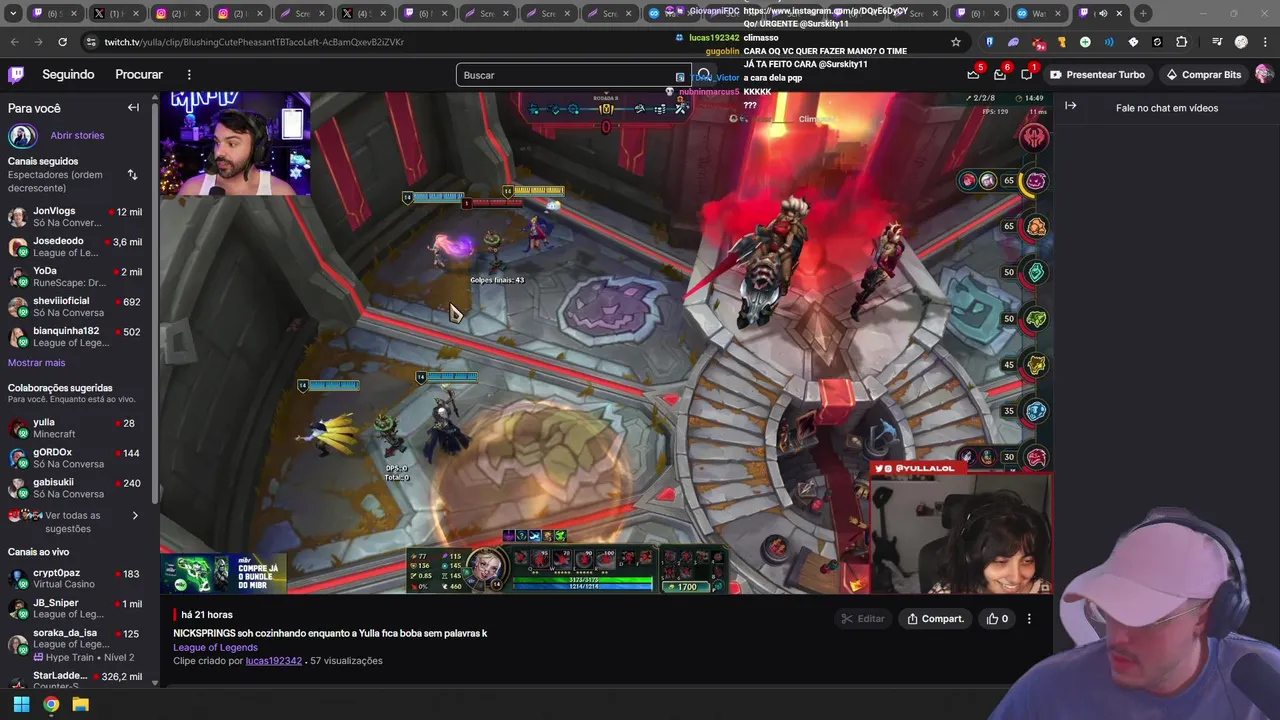Click the browser reload button
The image size is (1280, 720).
pyautogui.click(x=62, y=42)
